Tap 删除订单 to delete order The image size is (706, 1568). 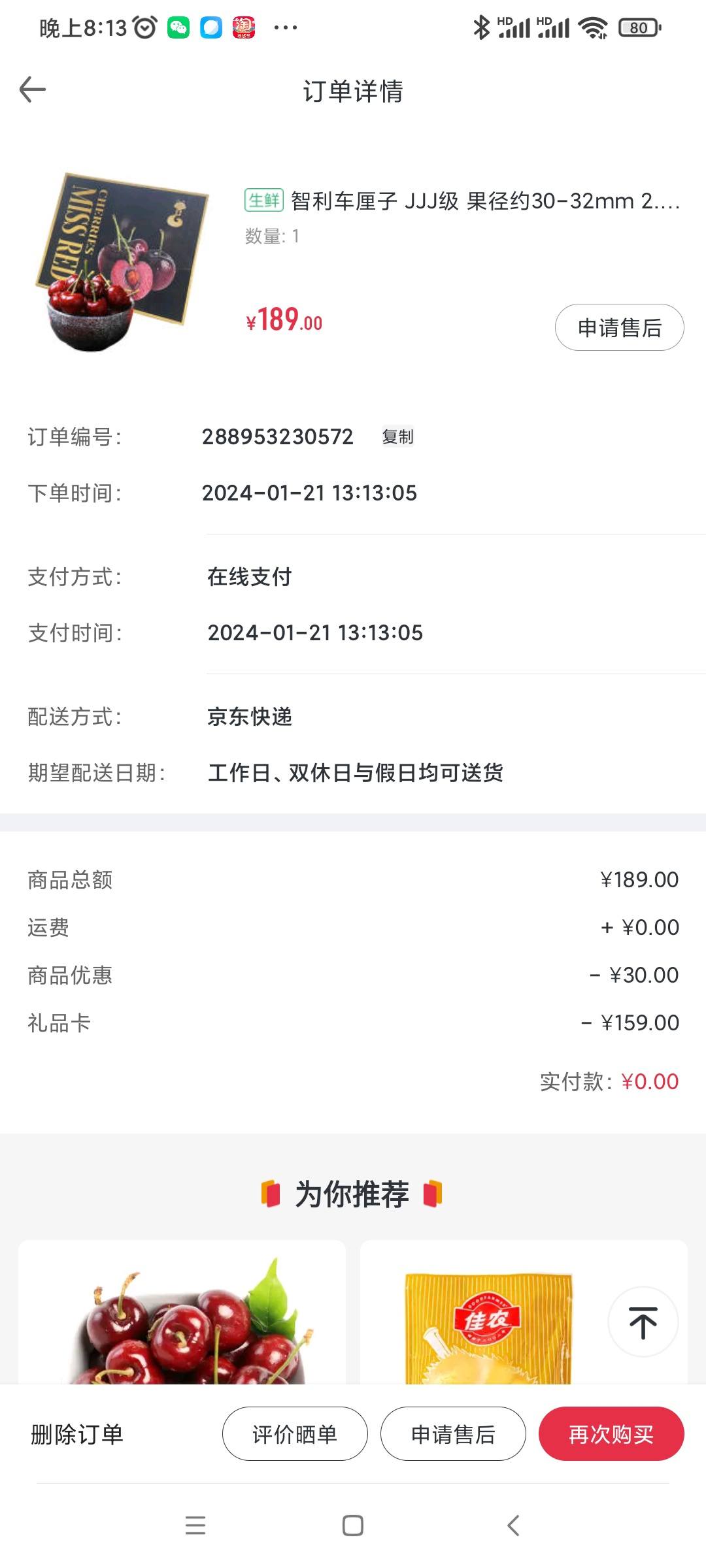click(77, 1434)
